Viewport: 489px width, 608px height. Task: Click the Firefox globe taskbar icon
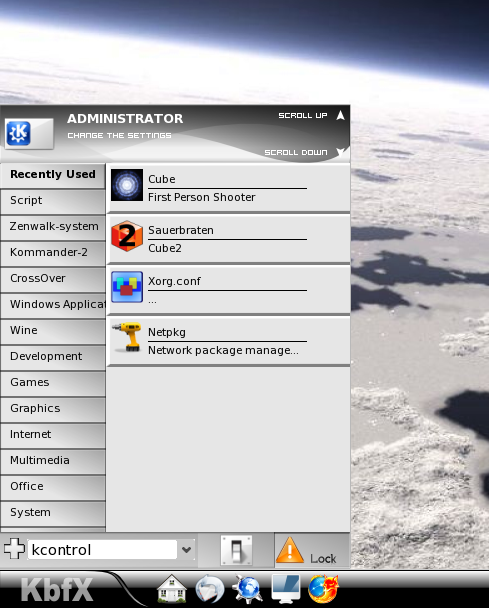click(323, 589)
